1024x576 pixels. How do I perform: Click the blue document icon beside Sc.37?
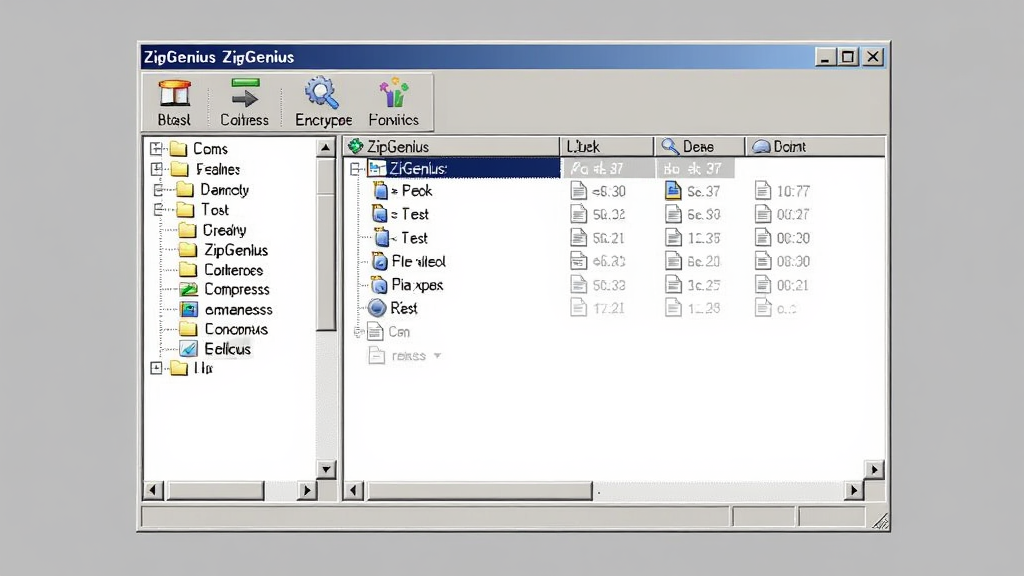coord(673,191)
